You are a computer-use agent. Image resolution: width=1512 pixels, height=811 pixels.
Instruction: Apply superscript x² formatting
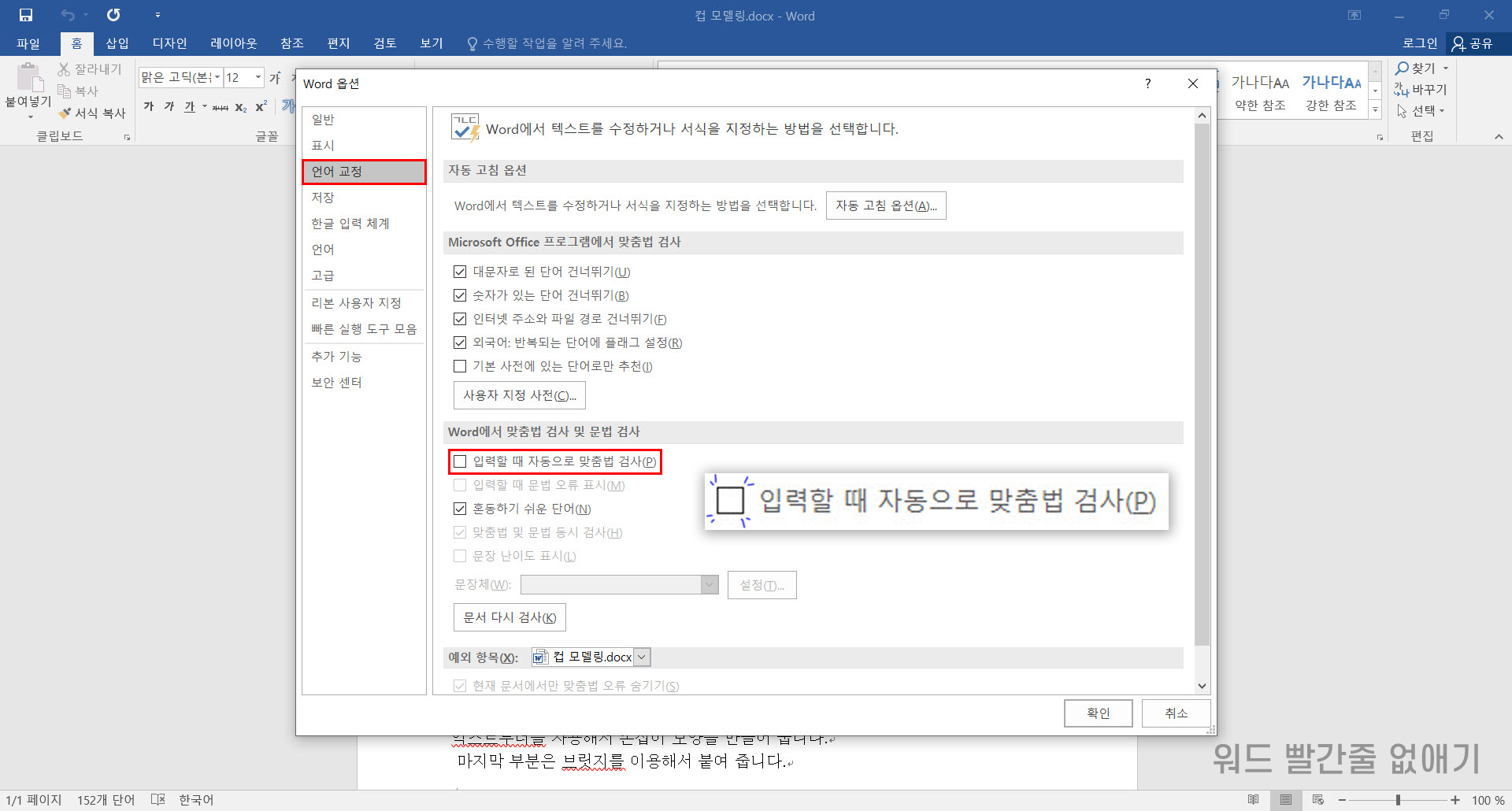261,106
